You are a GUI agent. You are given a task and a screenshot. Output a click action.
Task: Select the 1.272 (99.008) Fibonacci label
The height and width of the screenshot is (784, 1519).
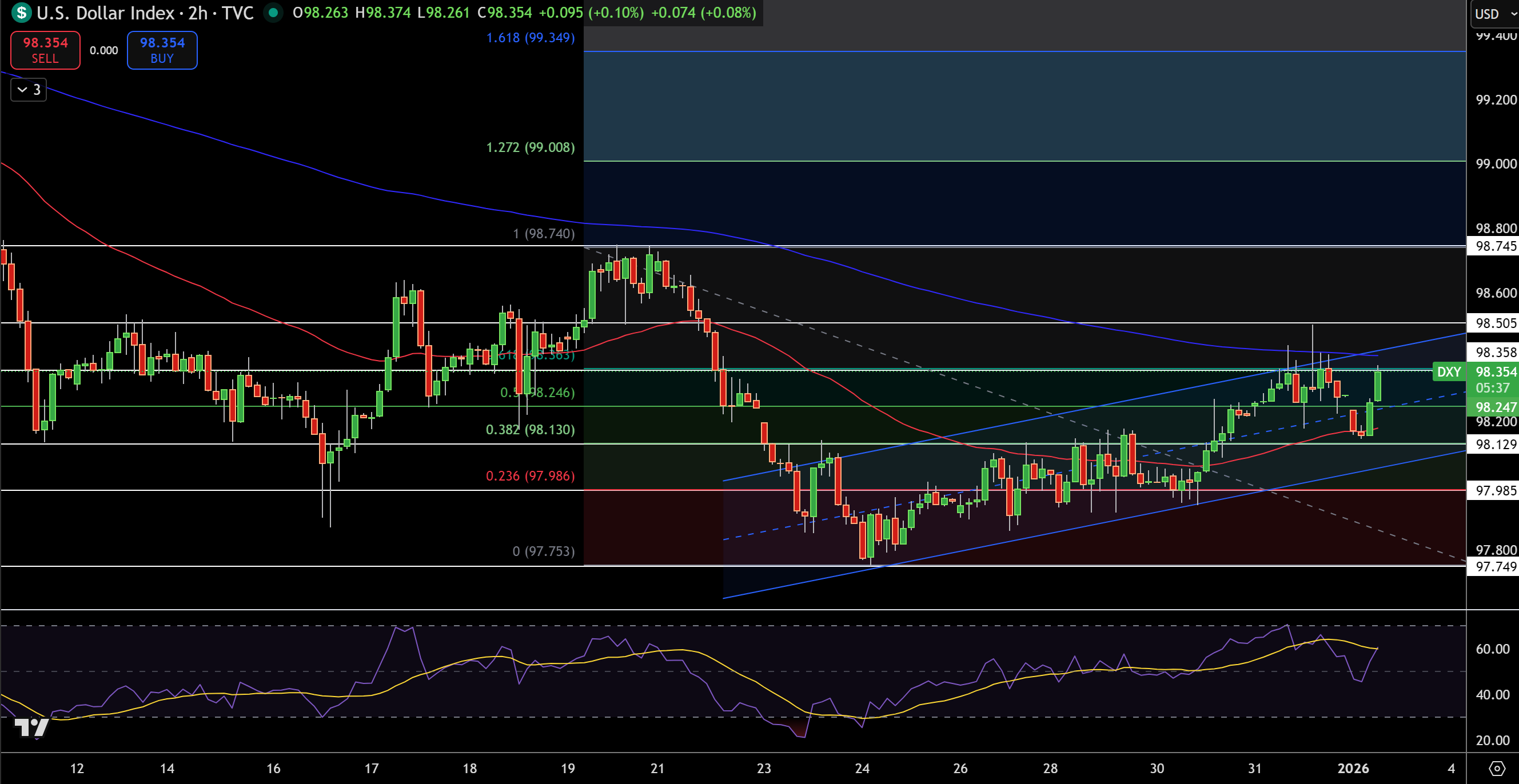click(x=530, y=147)
